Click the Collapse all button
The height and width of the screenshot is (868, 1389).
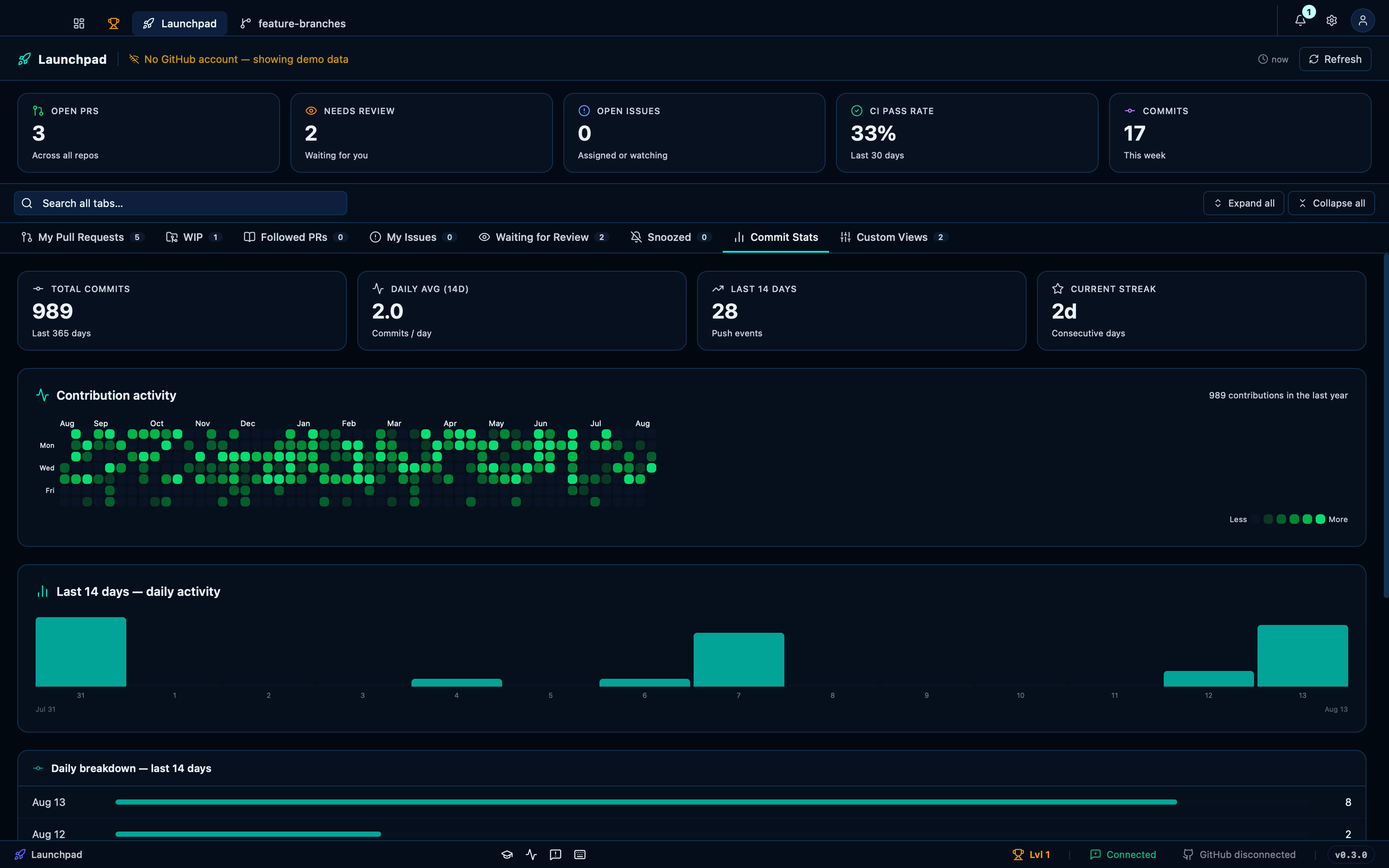point(1331,203)
